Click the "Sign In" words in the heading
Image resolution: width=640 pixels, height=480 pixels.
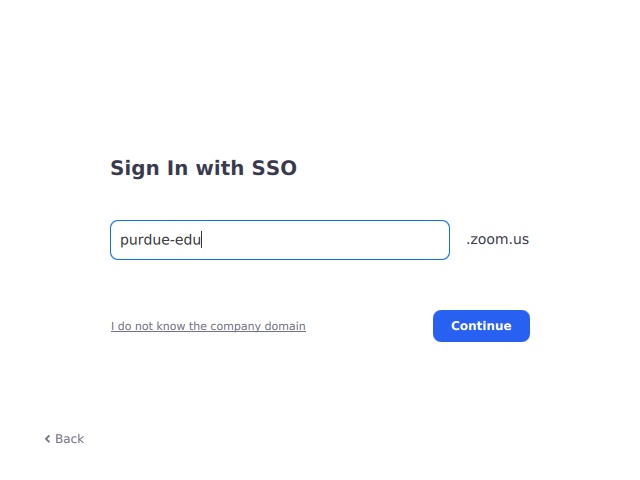[149, 168]
